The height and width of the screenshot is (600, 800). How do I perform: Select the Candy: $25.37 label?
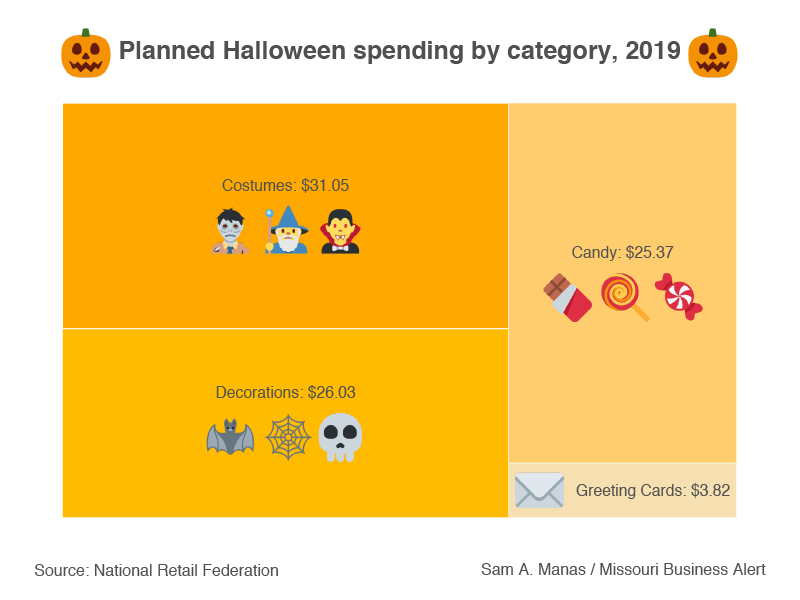[622, 253]
